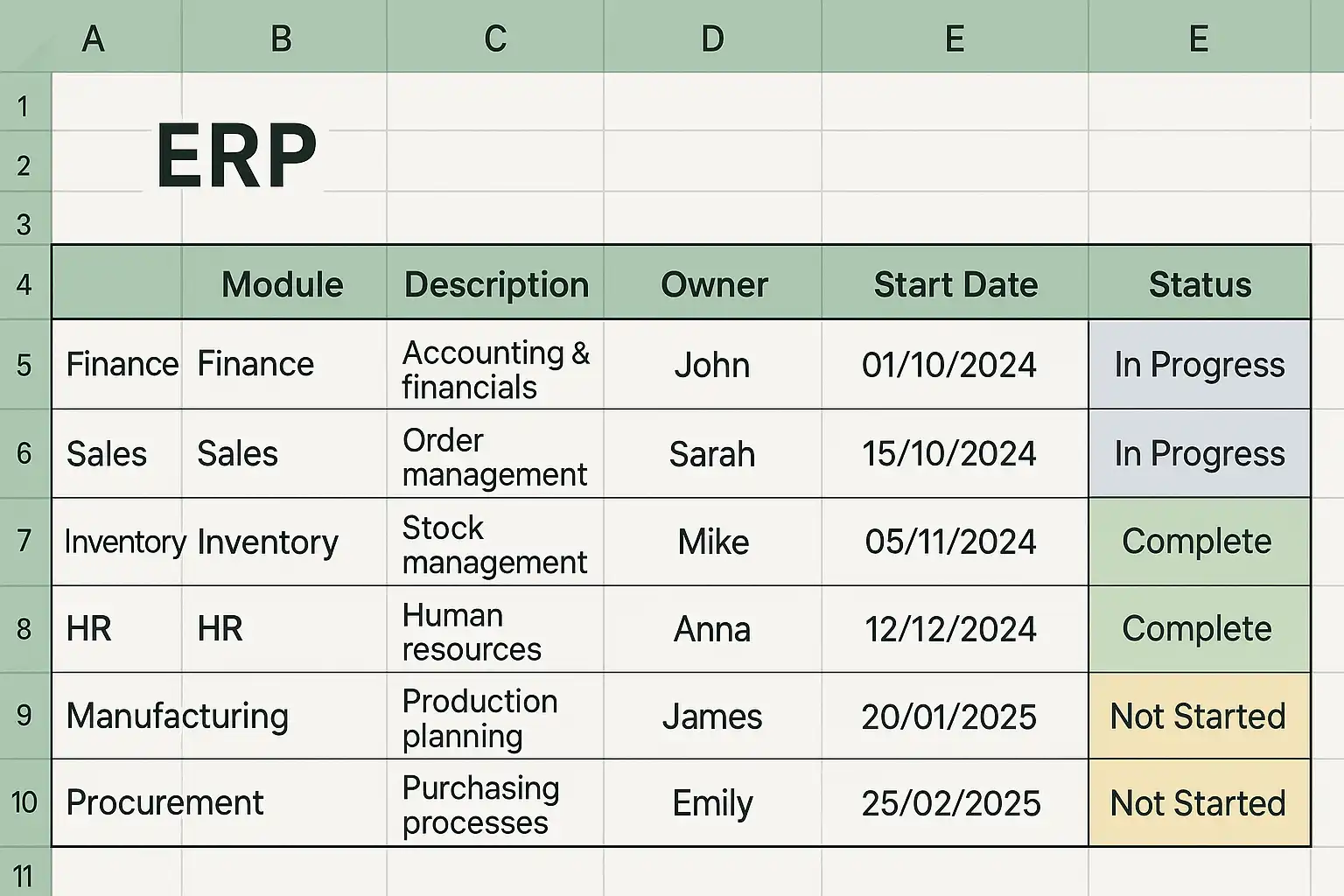Select the Module header cell
The width and height of the screenshot is (1344, 896).
pos(283,284)
